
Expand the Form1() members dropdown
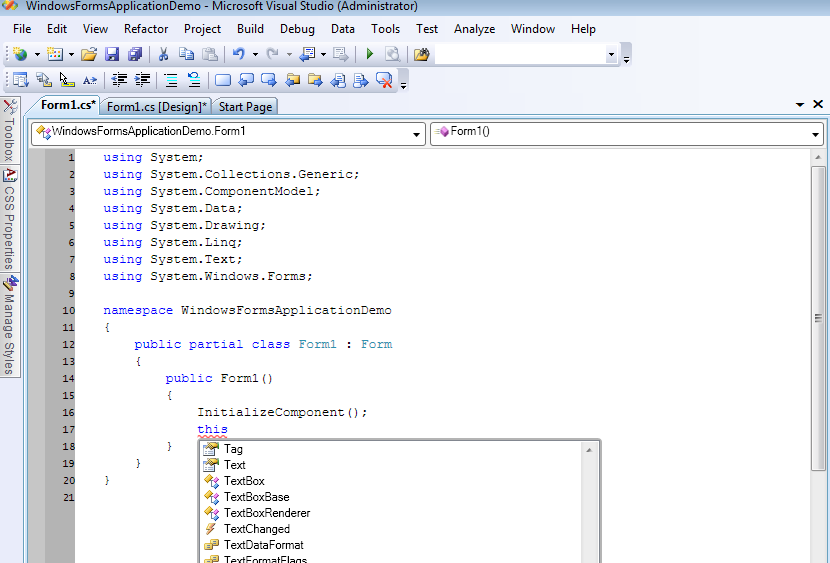pos(816,134)
